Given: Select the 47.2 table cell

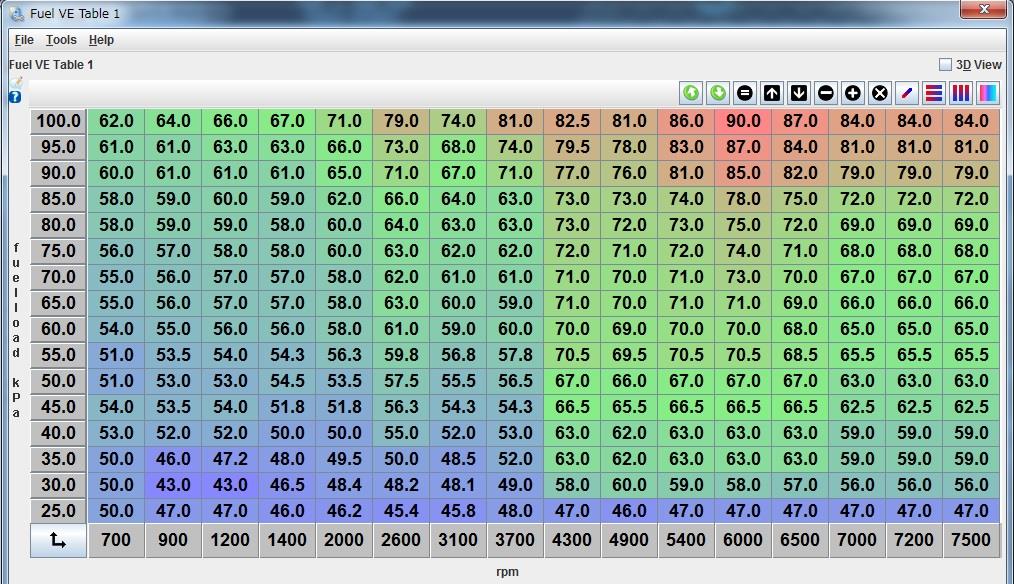Looking at the screenshot, I should tap(230, 459).
